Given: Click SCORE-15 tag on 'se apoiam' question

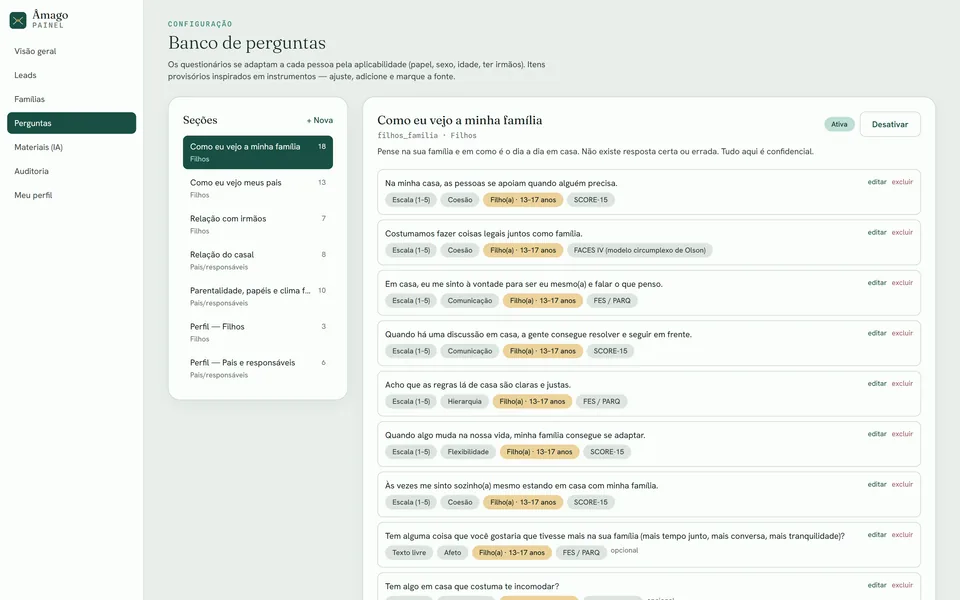Looking at the screenshot, I should click(x=590, y=200).
